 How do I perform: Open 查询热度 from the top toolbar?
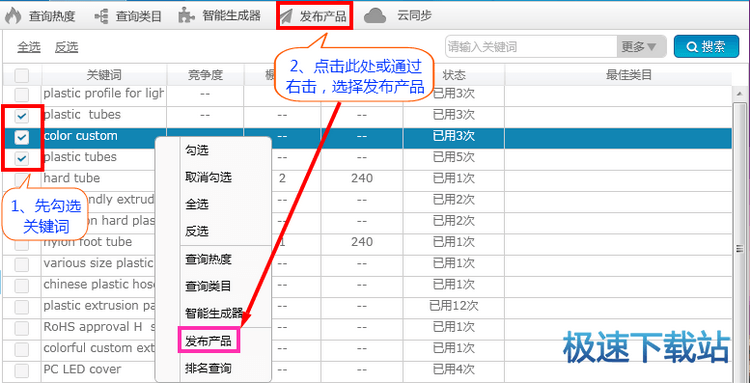(52, 17)
